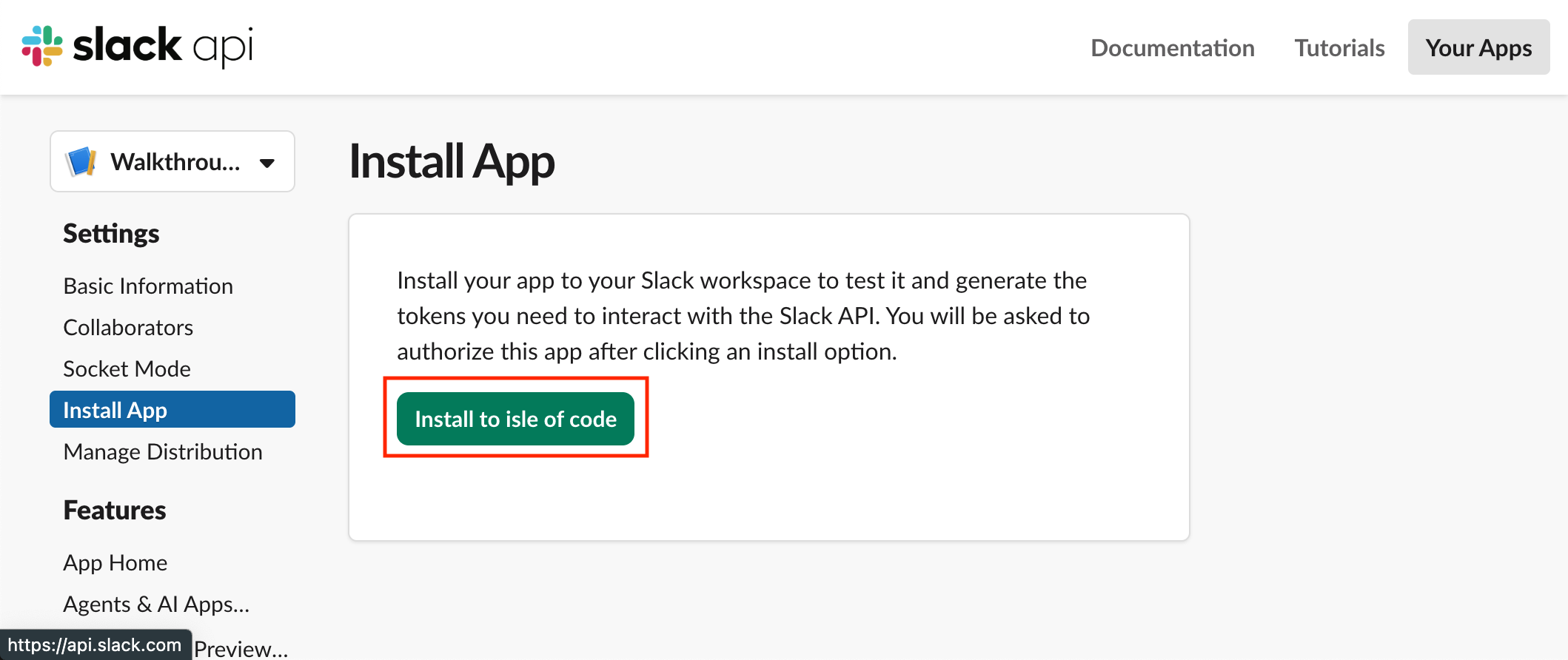Click the Settings section heading
The image size is (1568, 660).
111,234
